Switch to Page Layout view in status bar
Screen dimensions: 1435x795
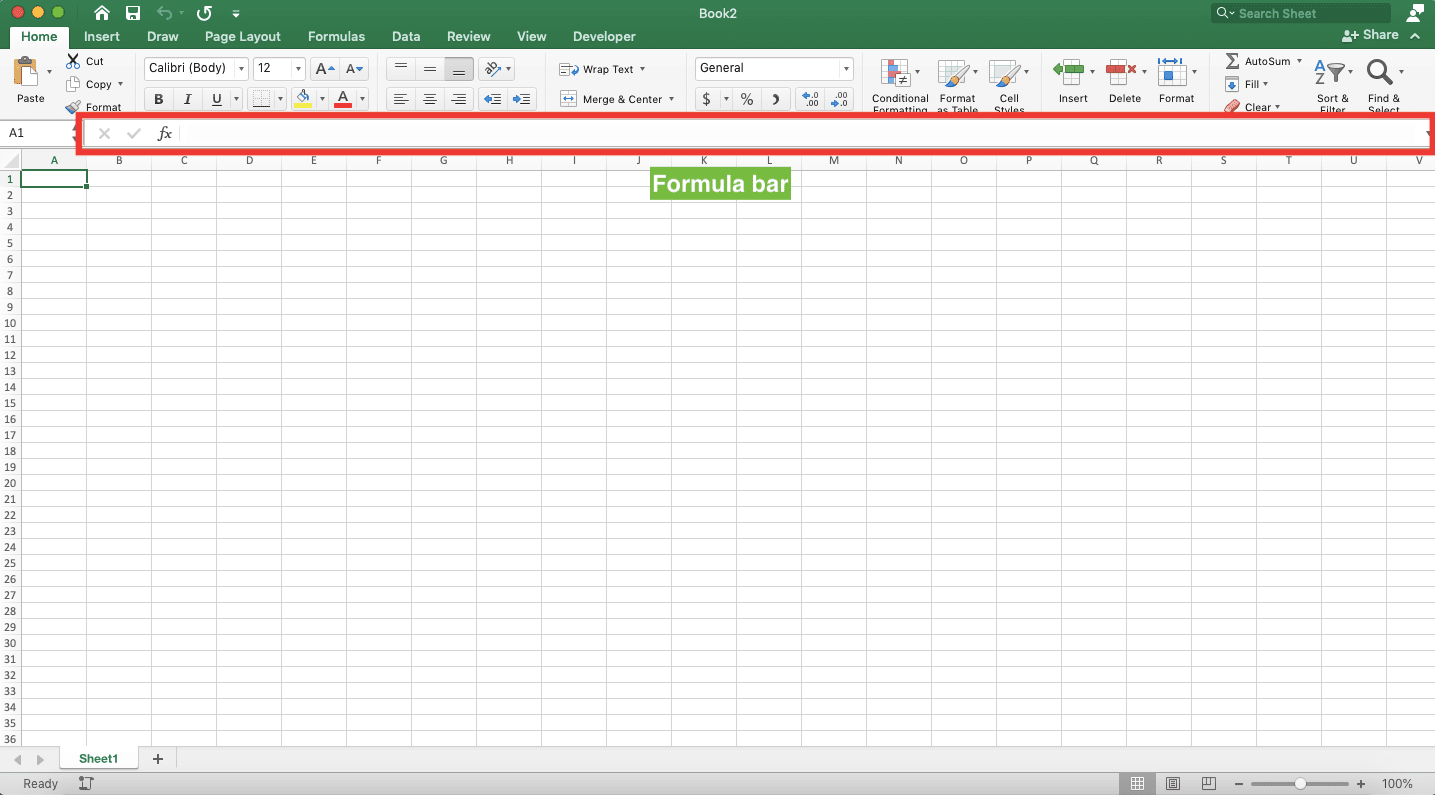[x=1173, y=783]
